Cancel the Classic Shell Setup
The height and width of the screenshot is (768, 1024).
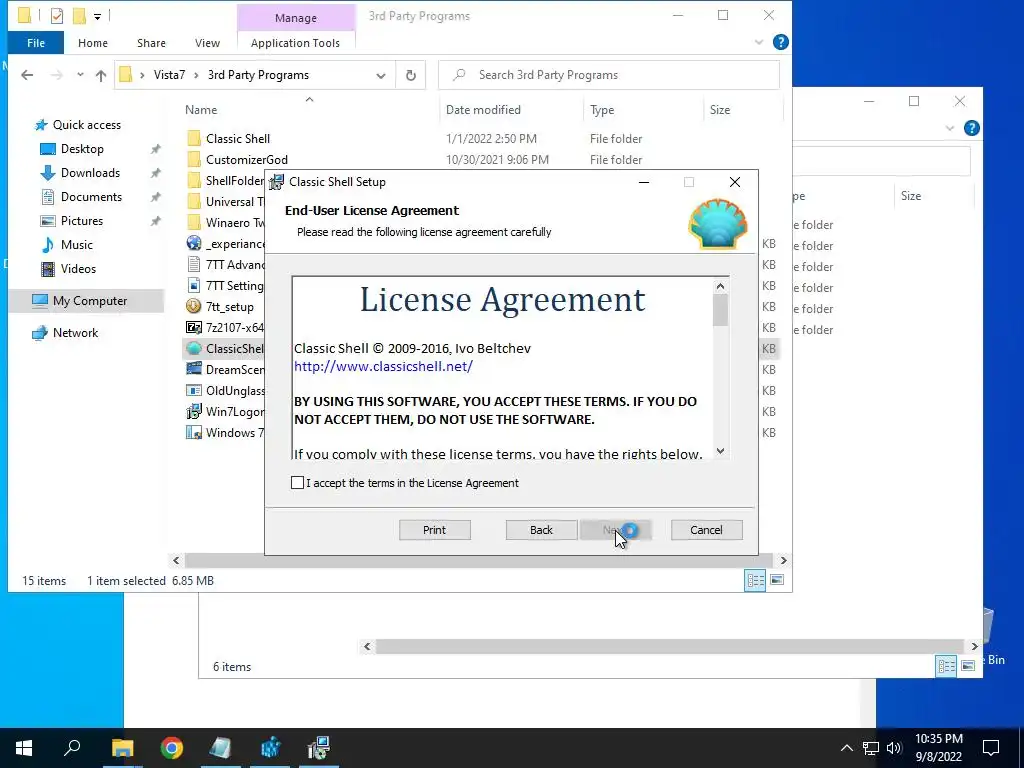[x=706, y=530]
